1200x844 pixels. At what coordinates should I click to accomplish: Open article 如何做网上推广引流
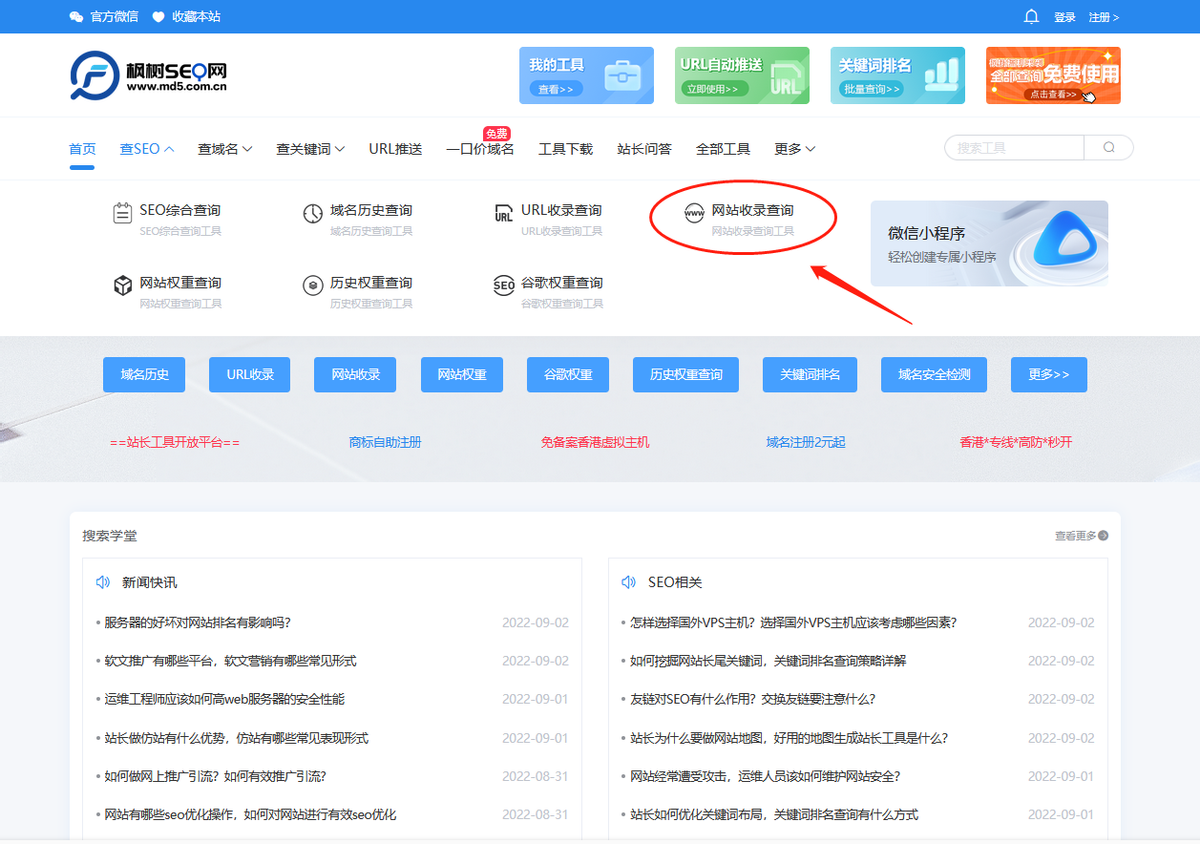click(215, 776)
